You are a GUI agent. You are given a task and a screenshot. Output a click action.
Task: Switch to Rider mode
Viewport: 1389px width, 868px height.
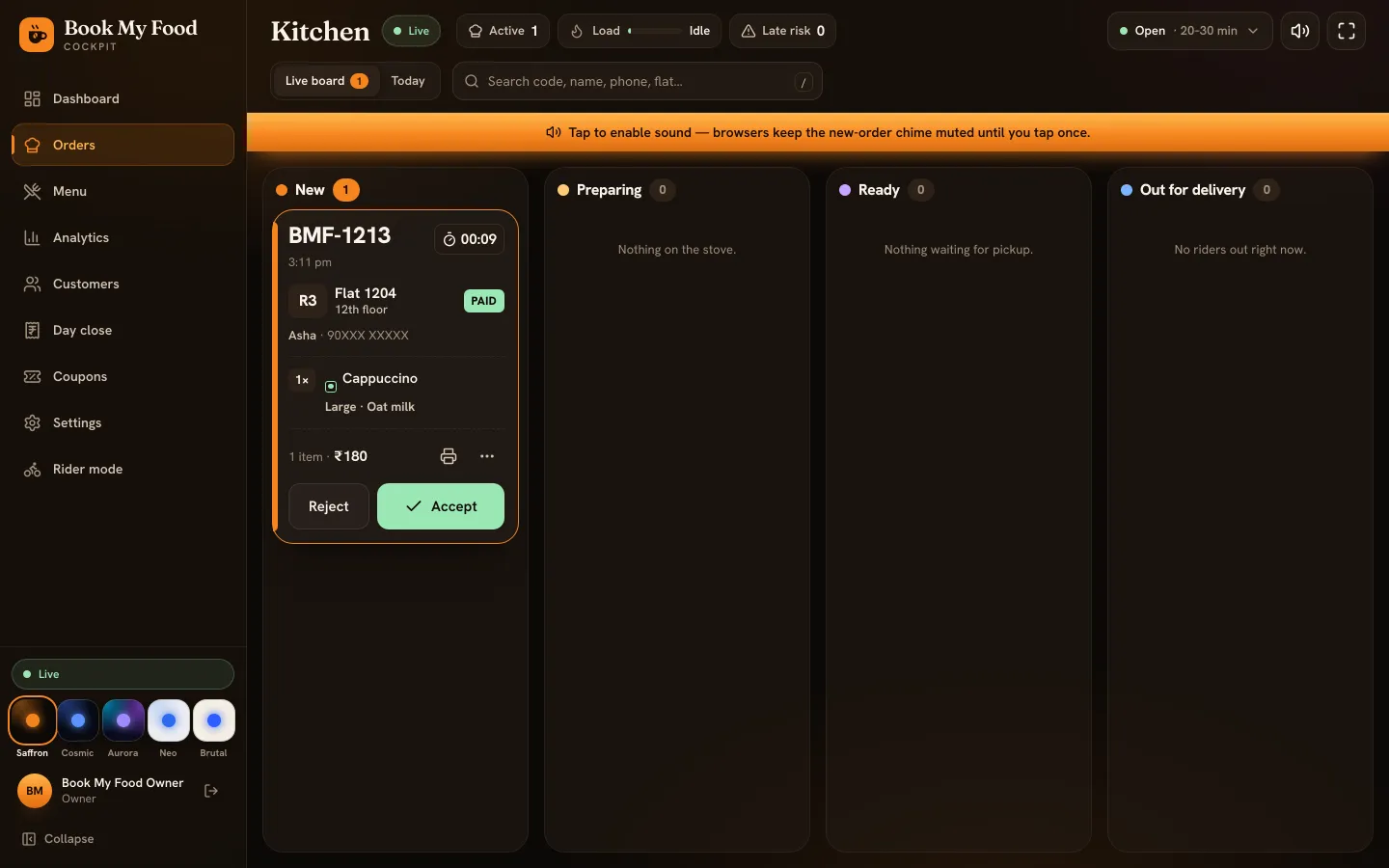tap(123, 469)
